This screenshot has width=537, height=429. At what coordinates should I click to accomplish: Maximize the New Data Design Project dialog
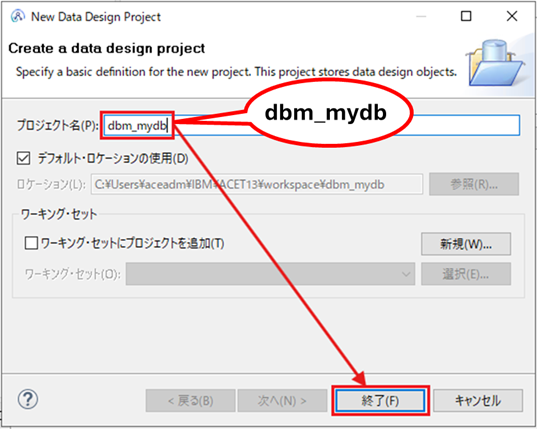pos(466,16)
